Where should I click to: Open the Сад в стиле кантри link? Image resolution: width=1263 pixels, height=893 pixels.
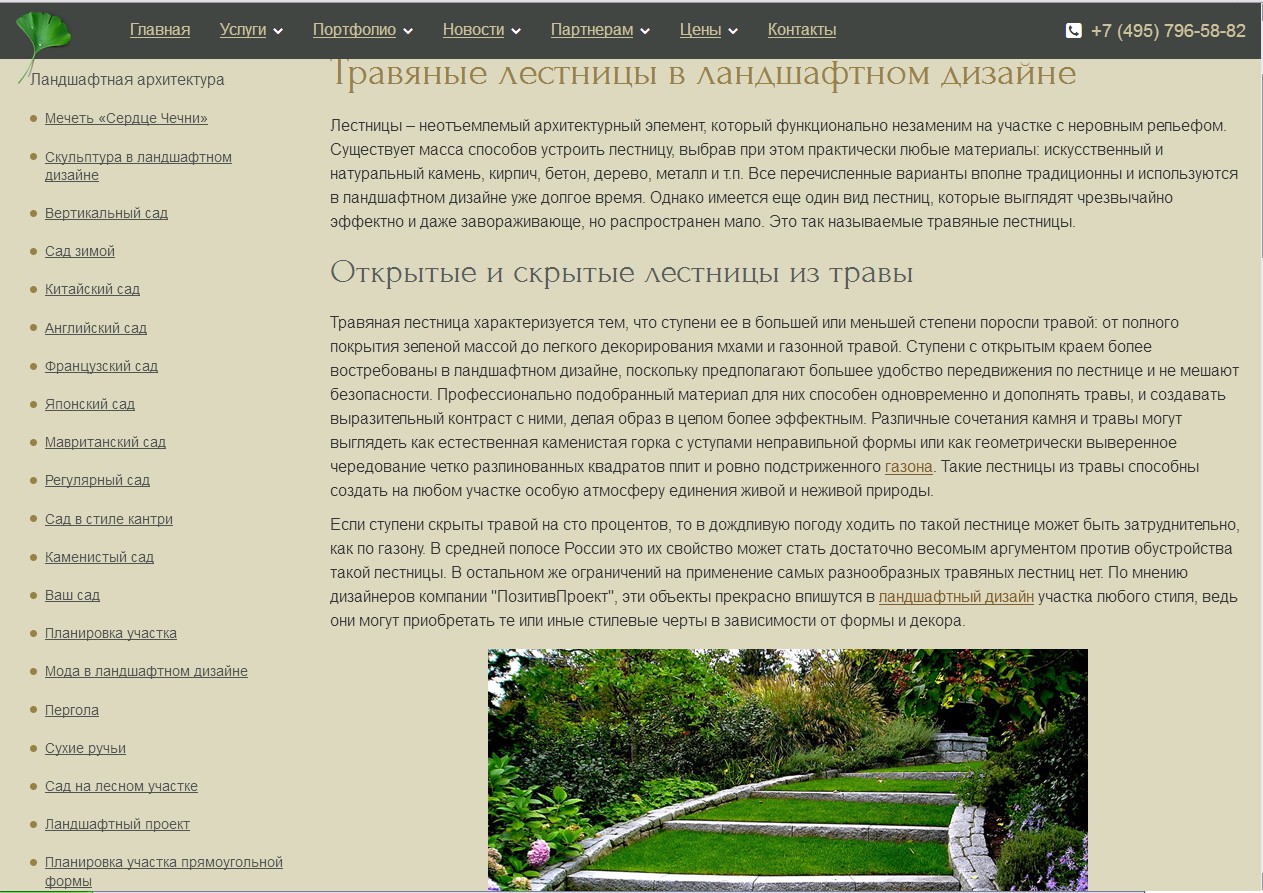pos(109,519)
